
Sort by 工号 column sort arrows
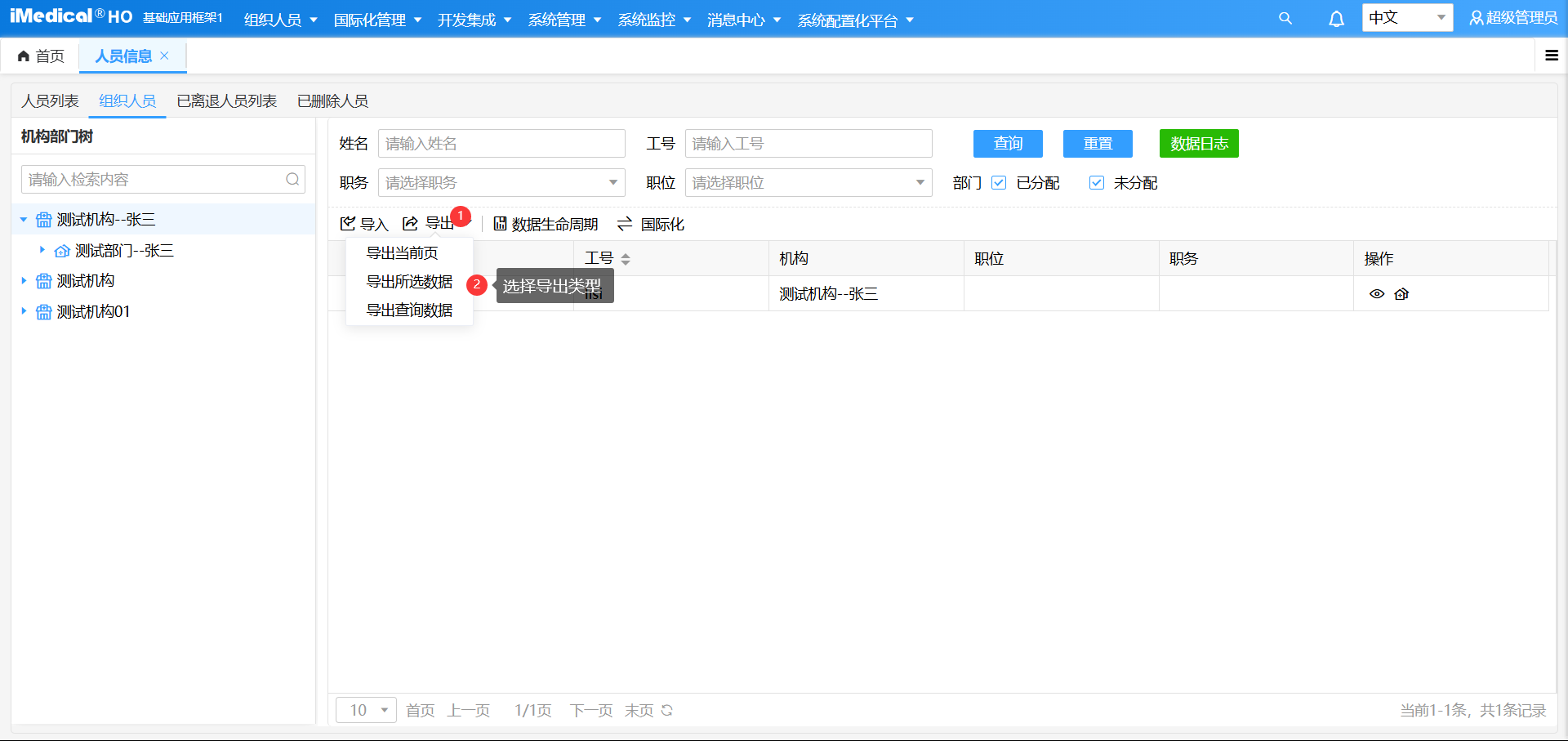point(626,259)
